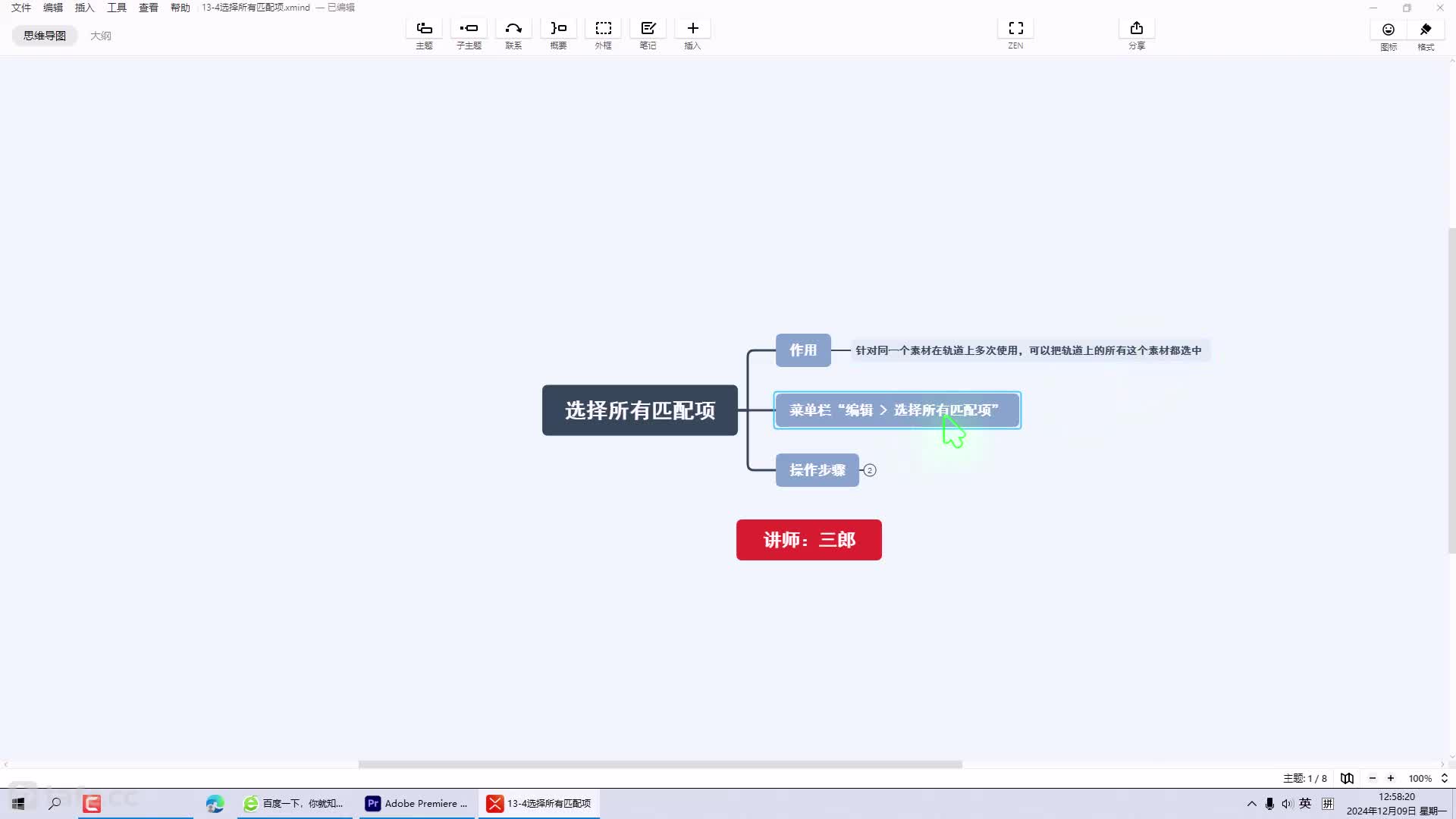Switch to XMind 13-4选择所有匹配项 taskbar window
Screen dimensions: 1456x819
[x=539, y=803]
